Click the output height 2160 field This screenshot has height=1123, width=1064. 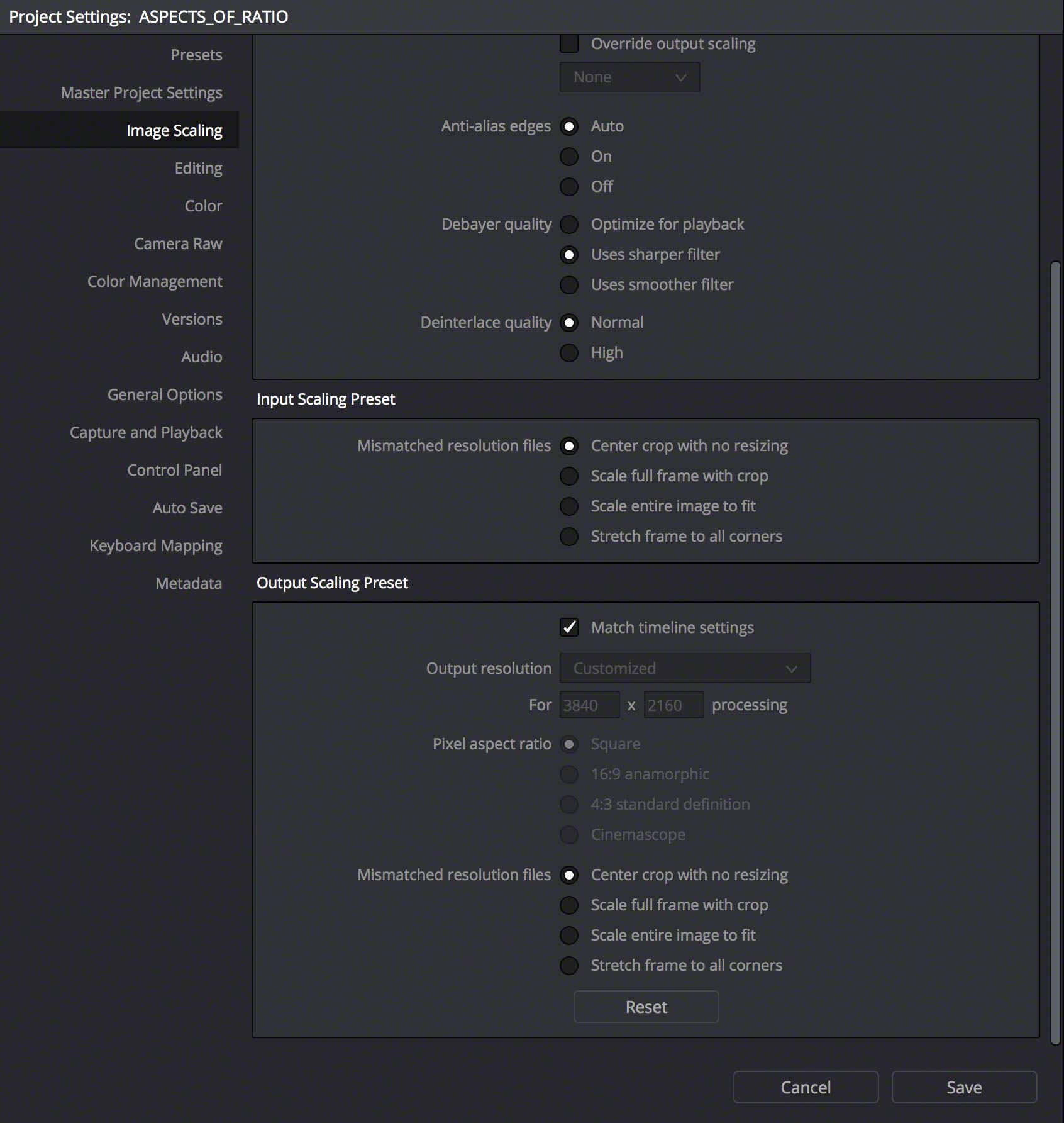pyautogui.click(x=673, y=705)
